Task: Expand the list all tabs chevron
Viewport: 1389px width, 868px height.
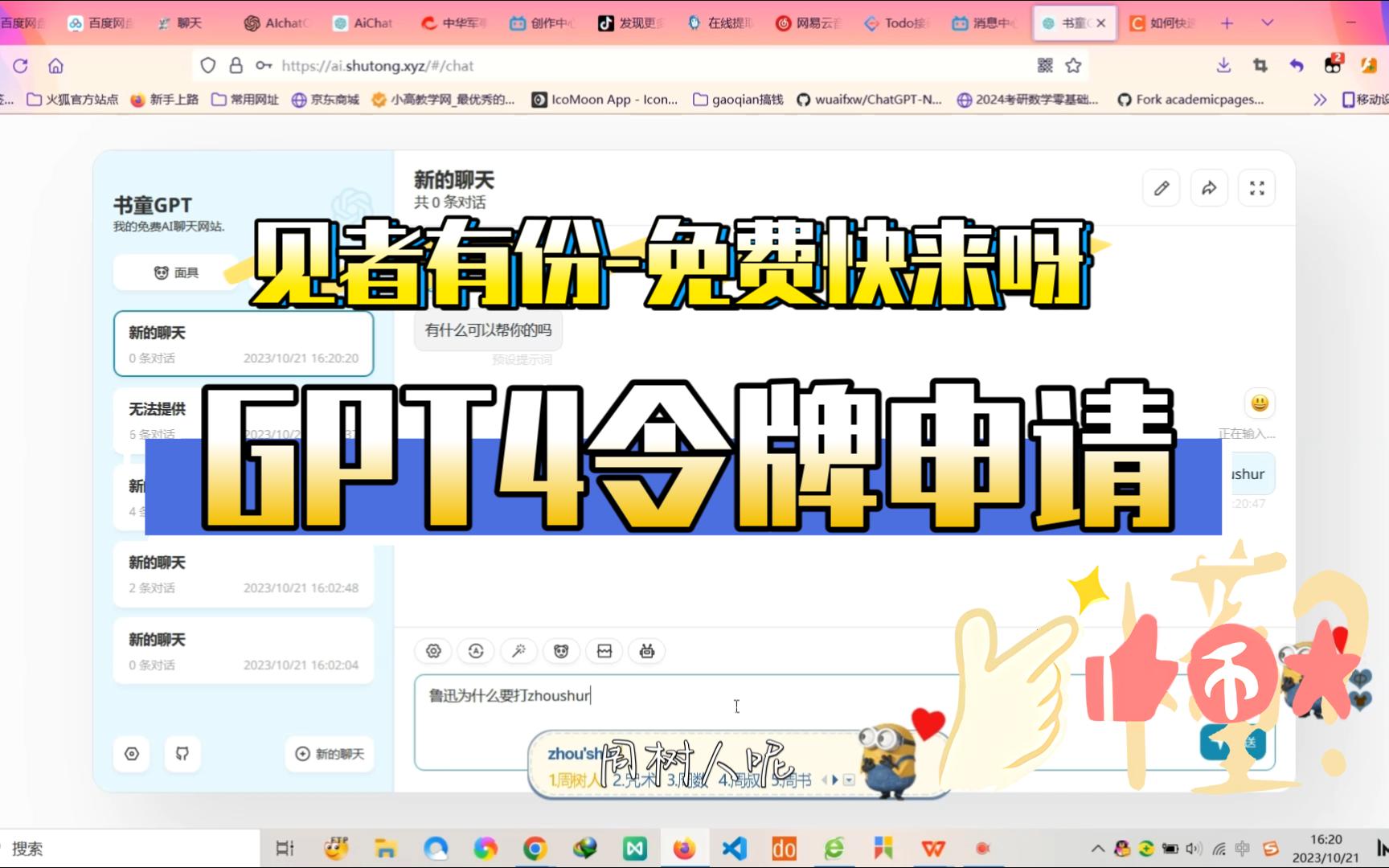Action: tap(1268, 23)
